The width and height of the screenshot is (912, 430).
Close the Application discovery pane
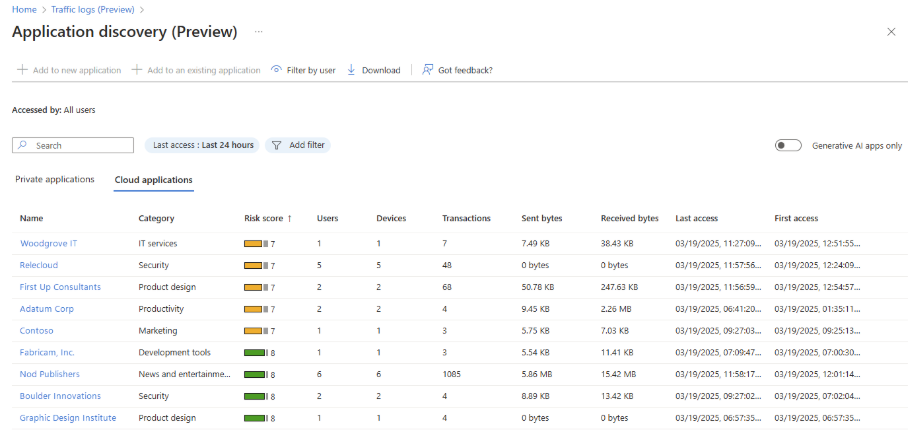click(x=891, y=32)
